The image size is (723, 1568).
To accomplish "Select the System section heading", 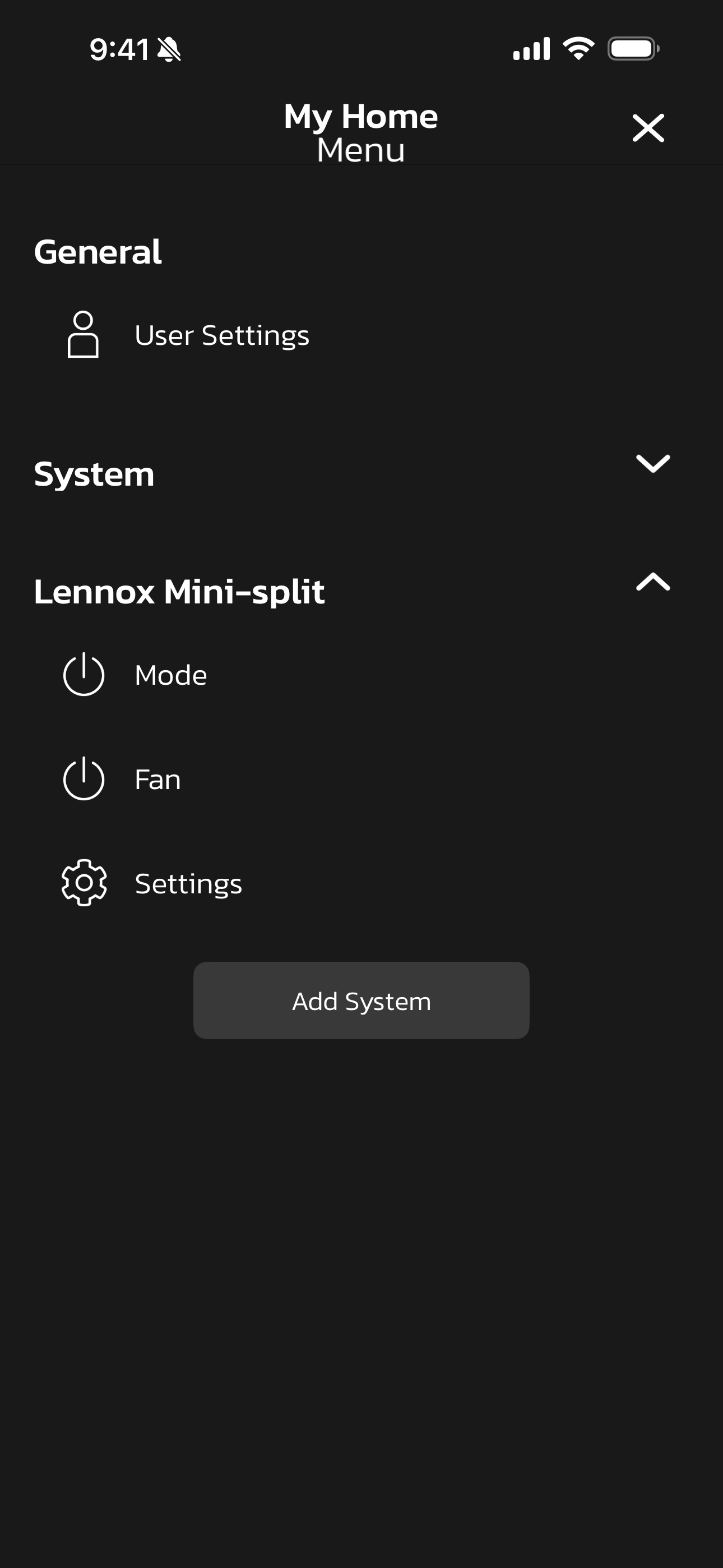I will (x=94, y=473).
